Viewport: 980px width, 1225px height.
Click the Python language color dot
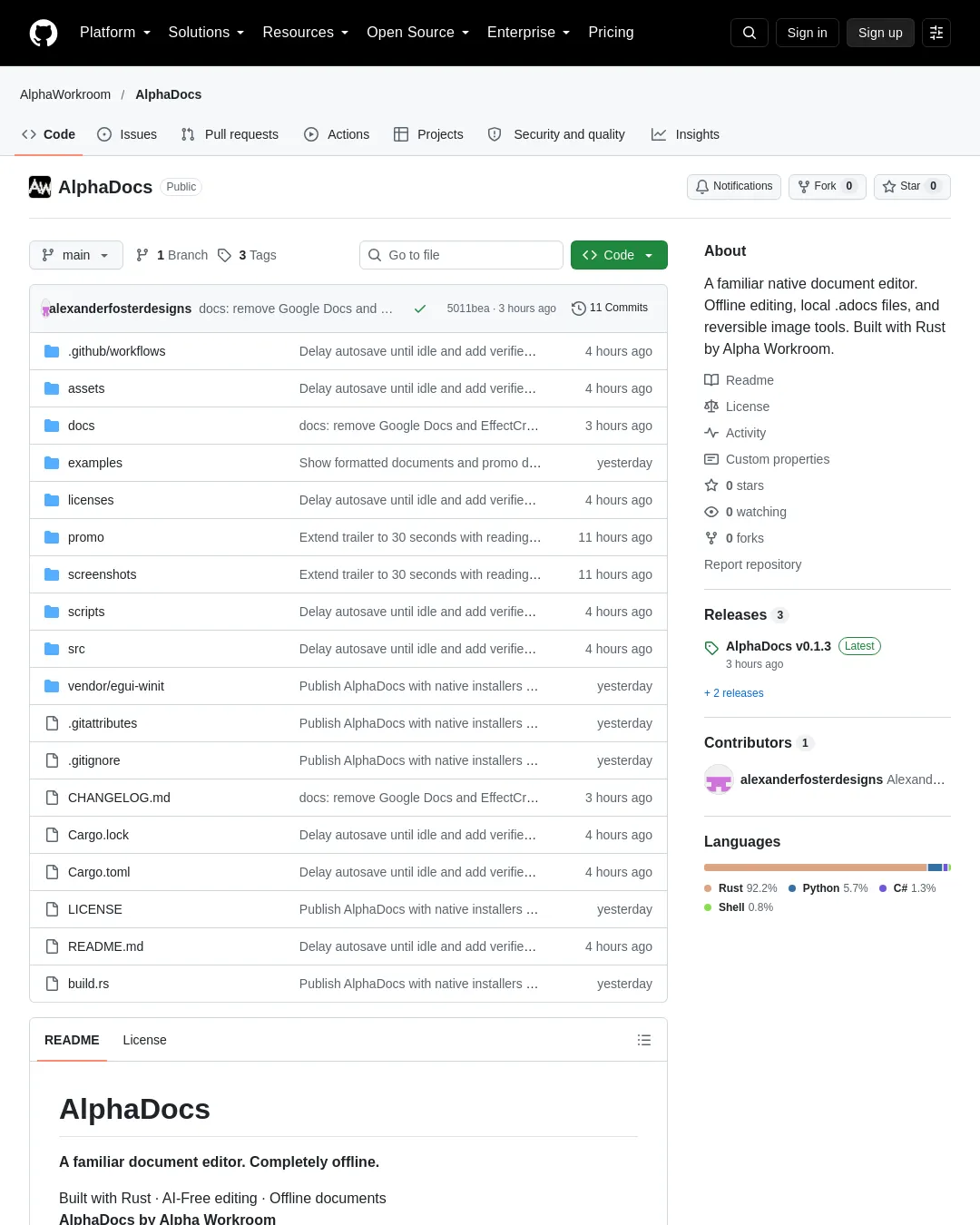792,888
